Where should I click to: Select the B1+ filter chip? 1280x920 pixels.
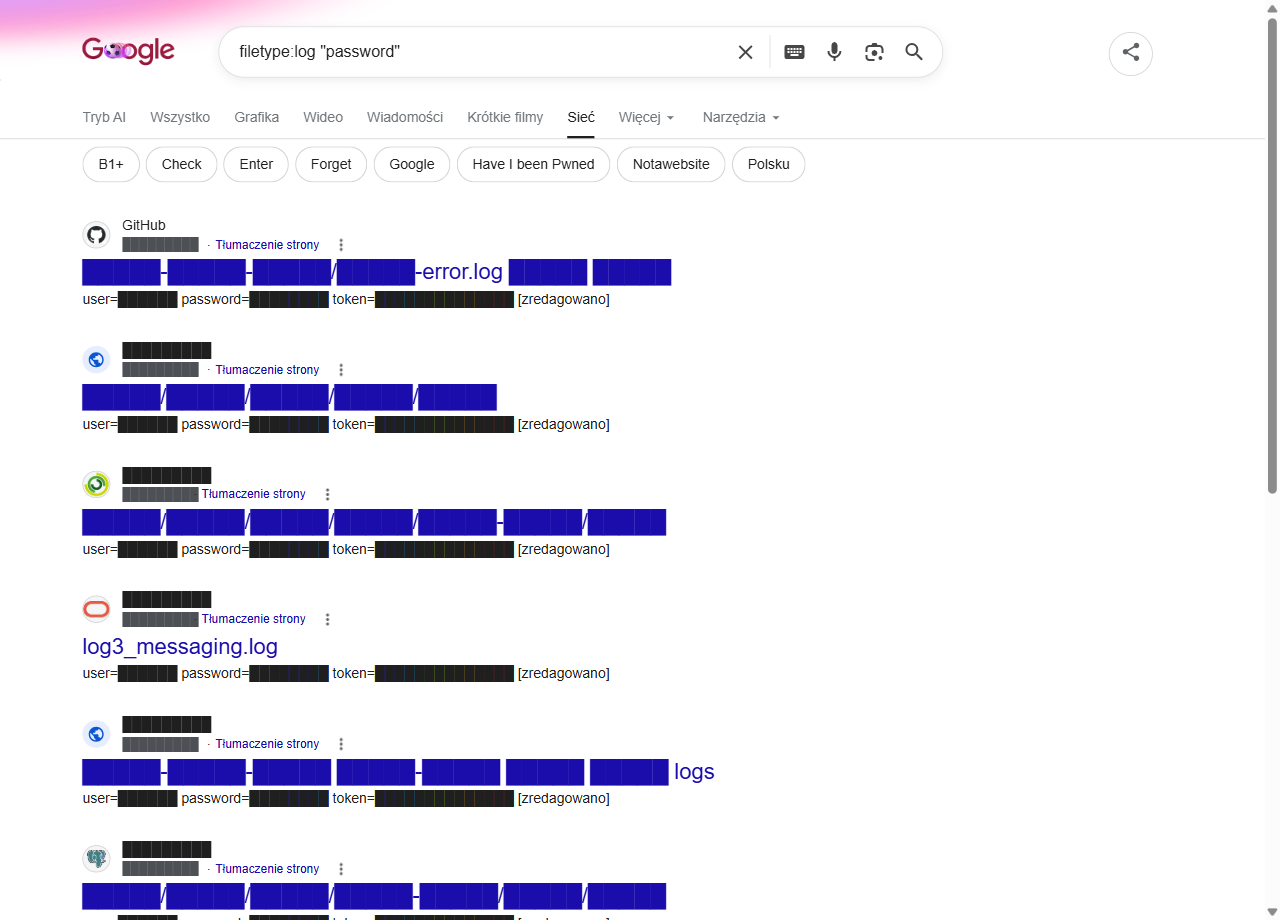[111, 164]
